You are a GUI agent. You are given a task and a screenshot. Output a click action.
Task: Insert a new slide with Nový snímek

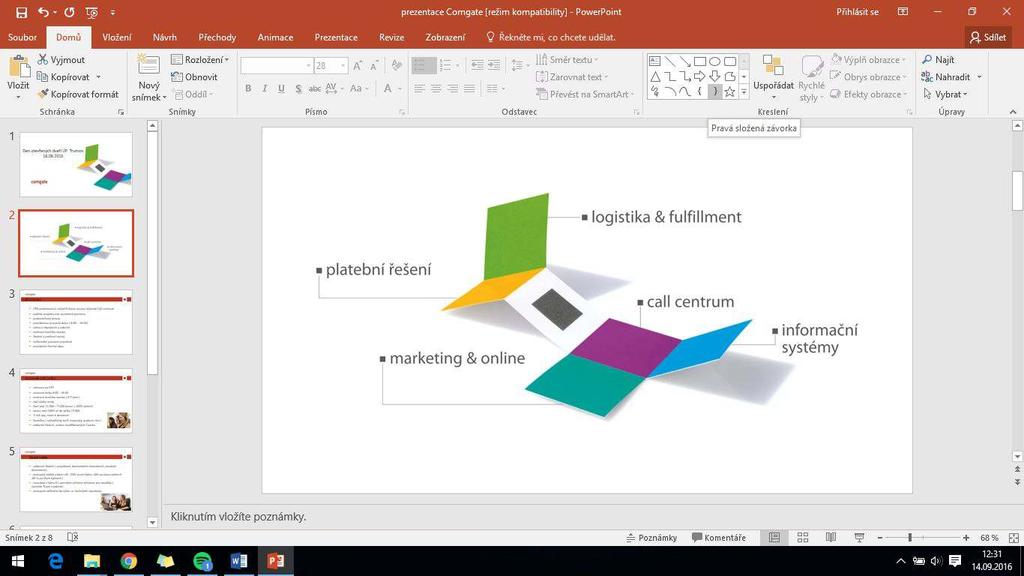pyautogui.click(x=149, y=78)
